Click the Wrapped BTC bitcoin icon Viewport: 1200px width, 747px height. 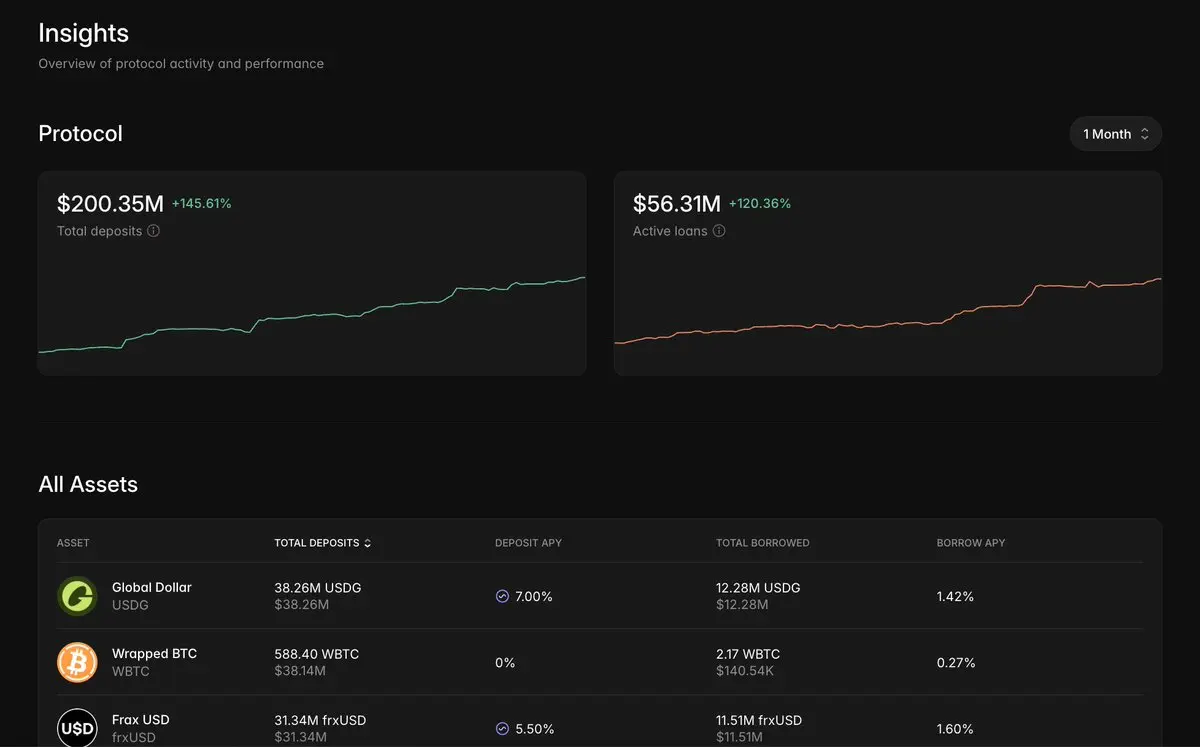point(77,662)
